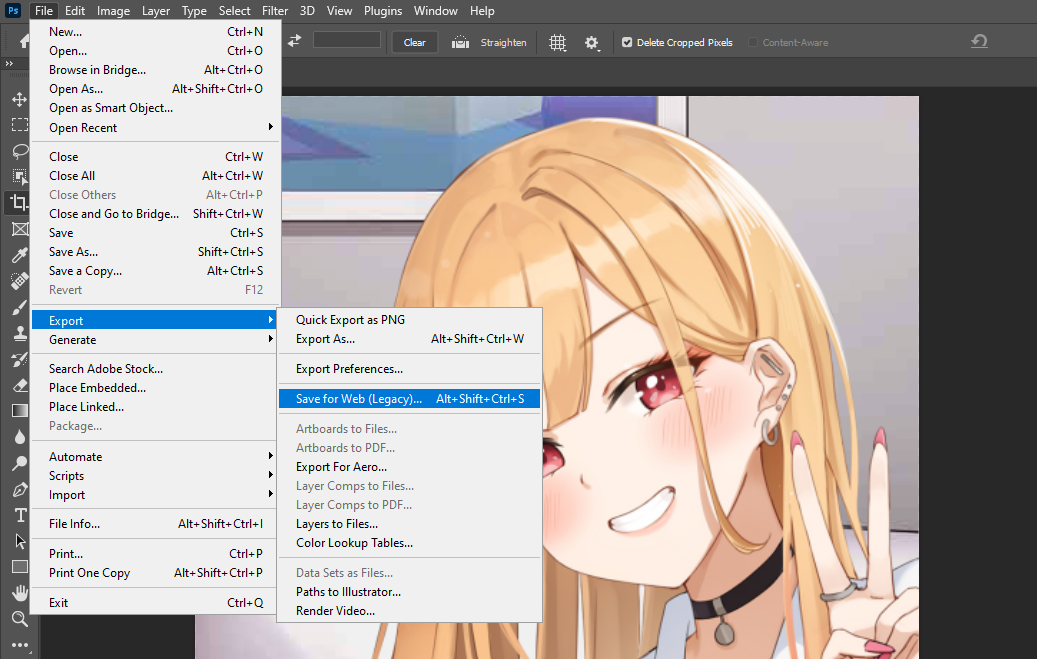1037x659 pixels.
Task: Select the History Brush tool
Action: (x=19, y=359)
